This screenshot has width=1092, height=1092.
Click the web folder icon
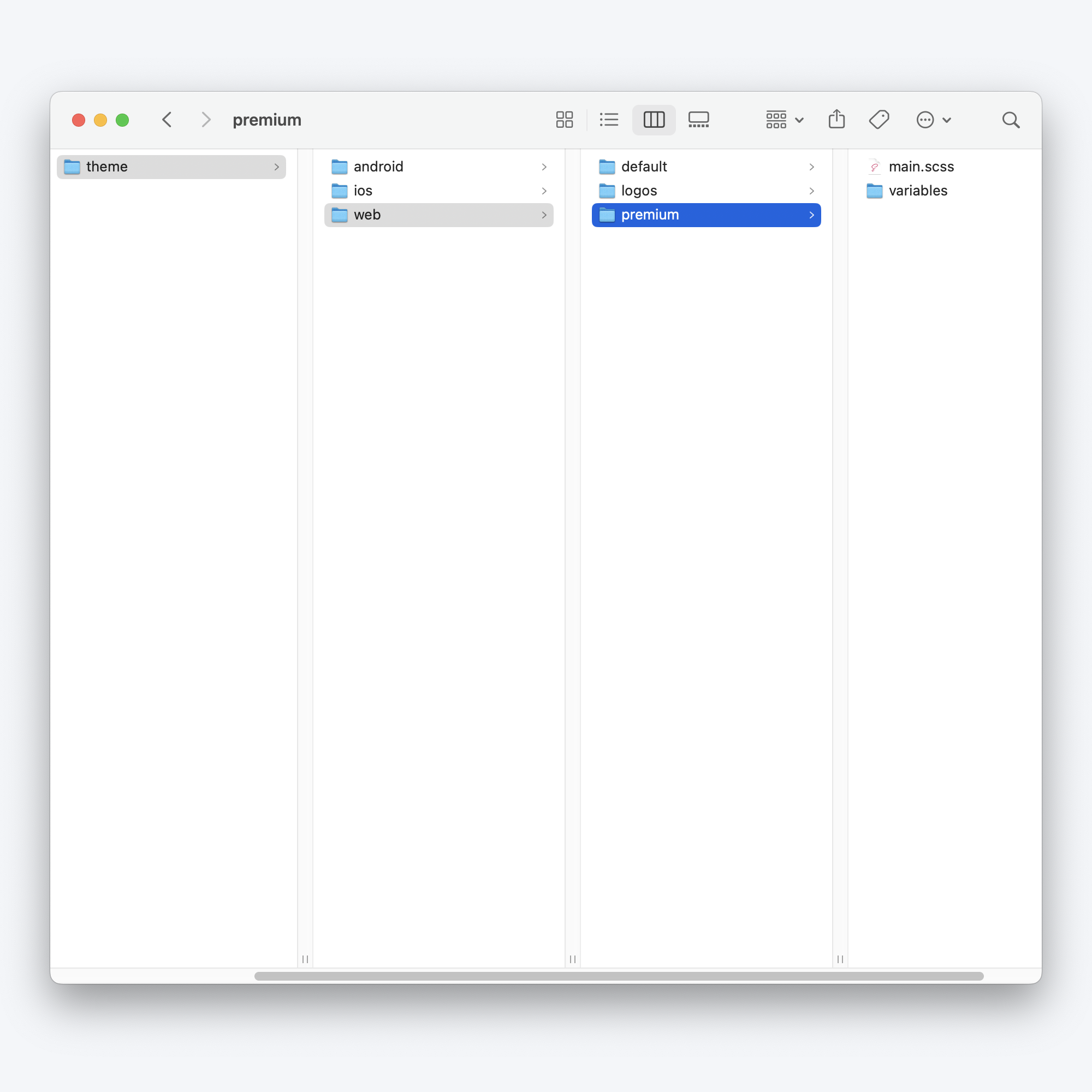click(x=339, y=215)
